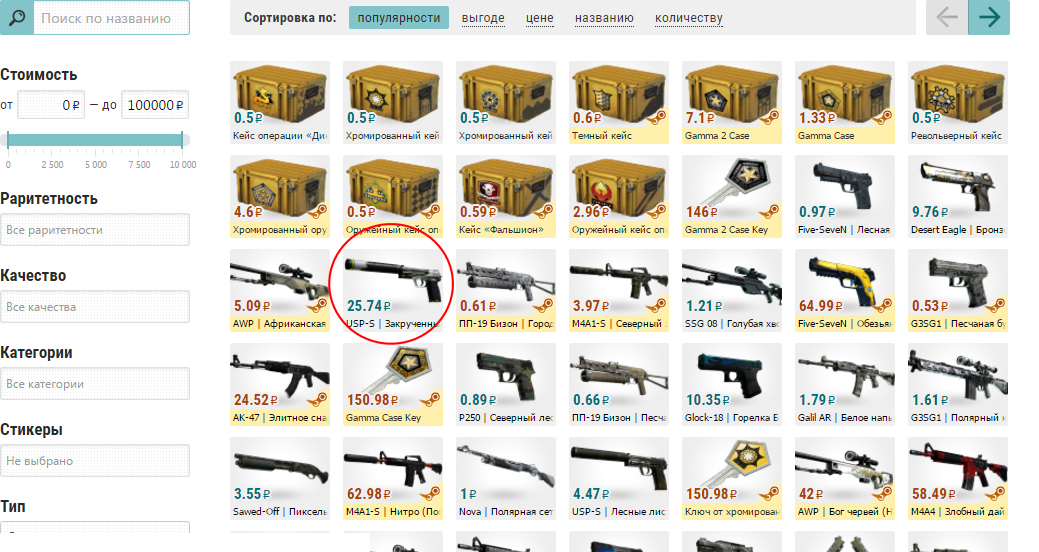This screenshot has height=552, width=1039.
Task: Open the Gamma 2 Case Key item
Action: pos(732,196)
